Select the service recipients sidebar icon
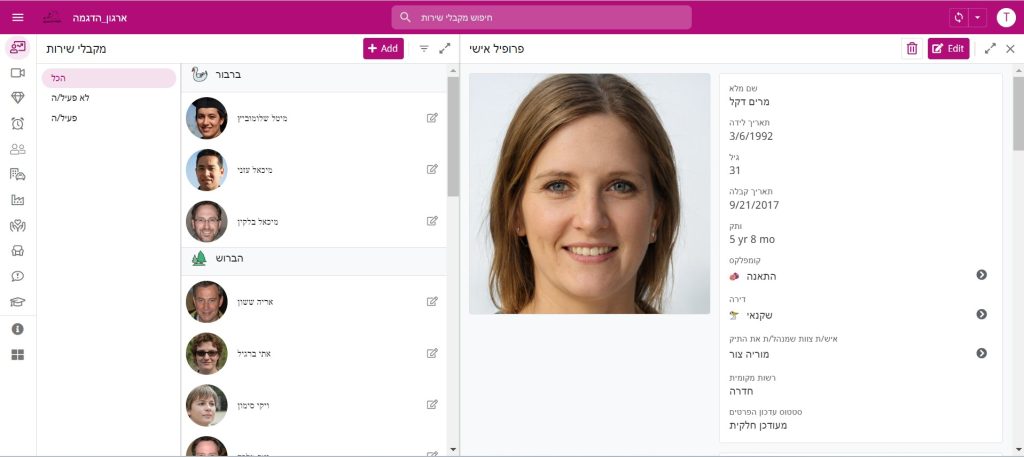 [x=18, y=48]
